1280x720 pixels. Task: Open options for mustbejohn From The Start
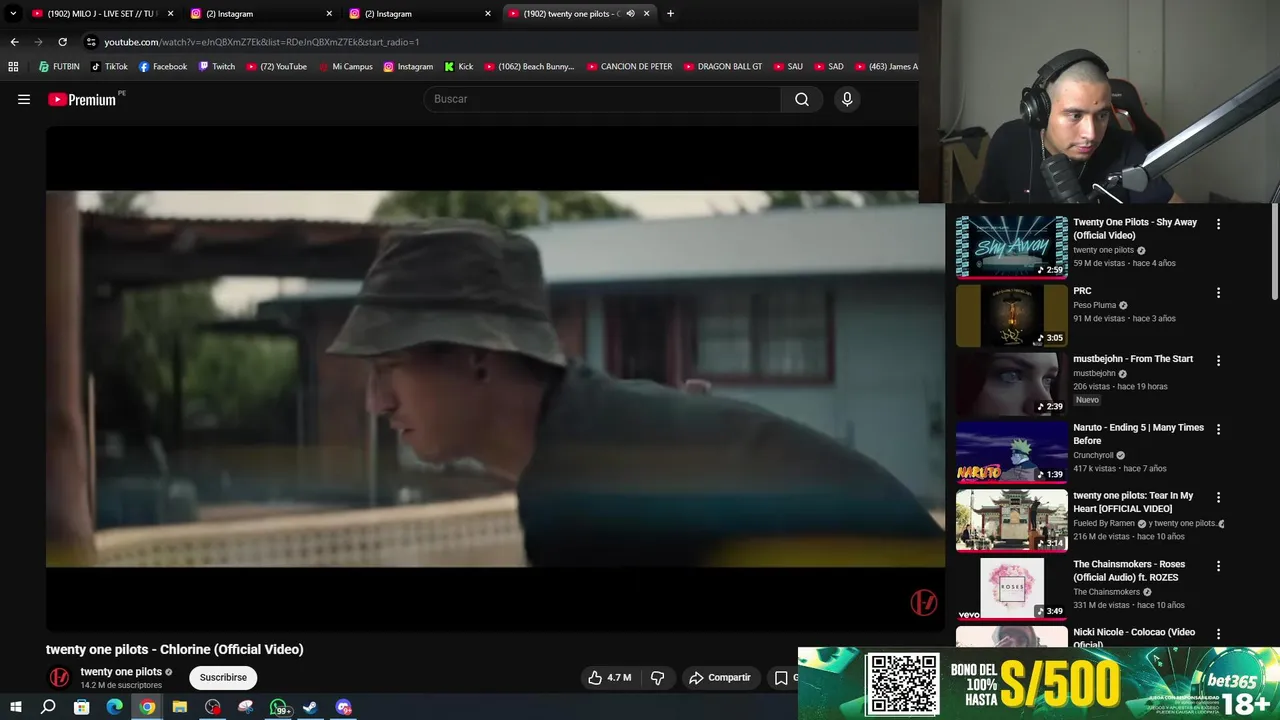pyautogui.click(x=1218, y=360)
